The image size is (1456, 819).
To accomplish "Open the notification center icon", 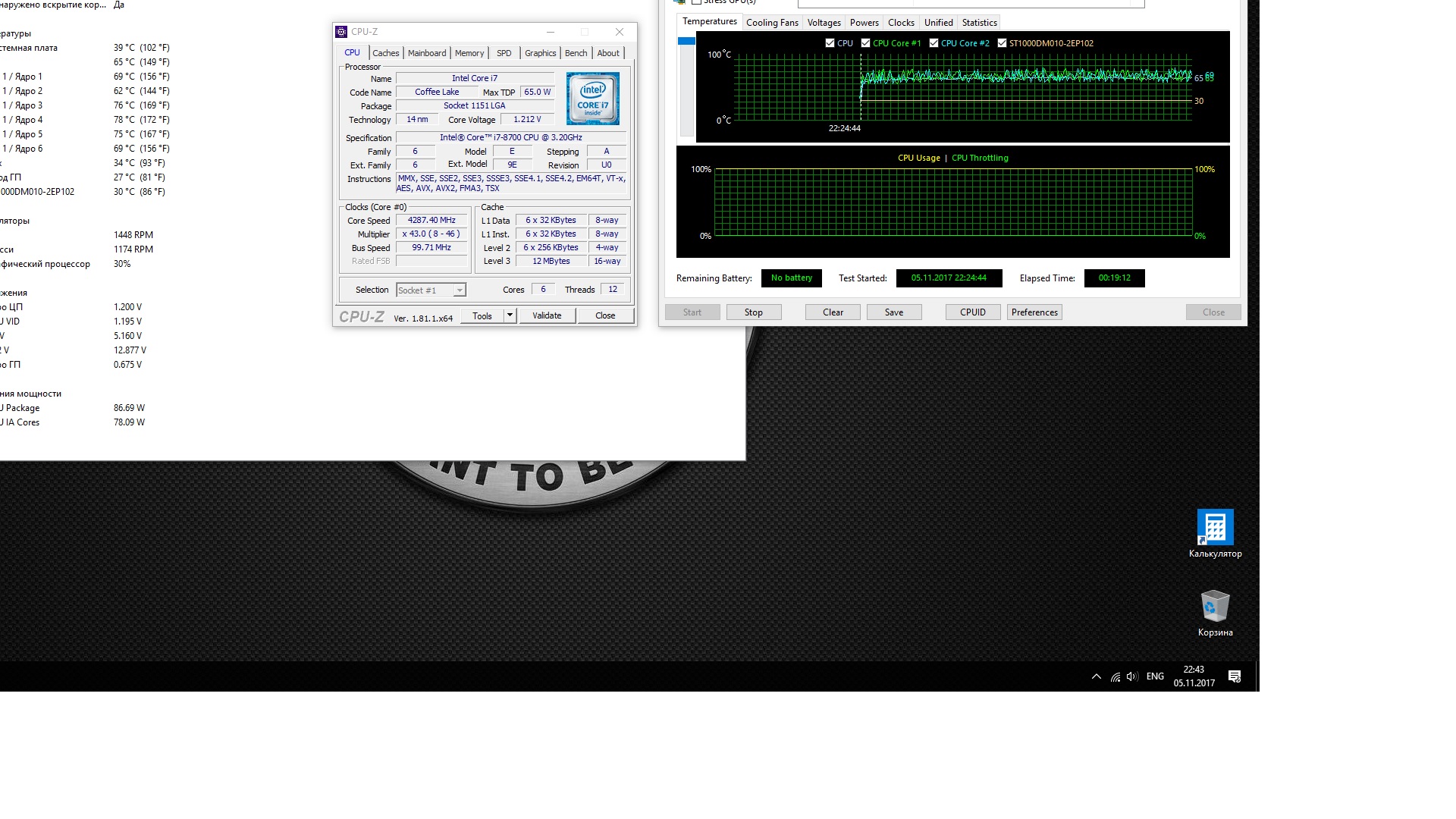I will pyautogui.click(x=1235, y=676).
